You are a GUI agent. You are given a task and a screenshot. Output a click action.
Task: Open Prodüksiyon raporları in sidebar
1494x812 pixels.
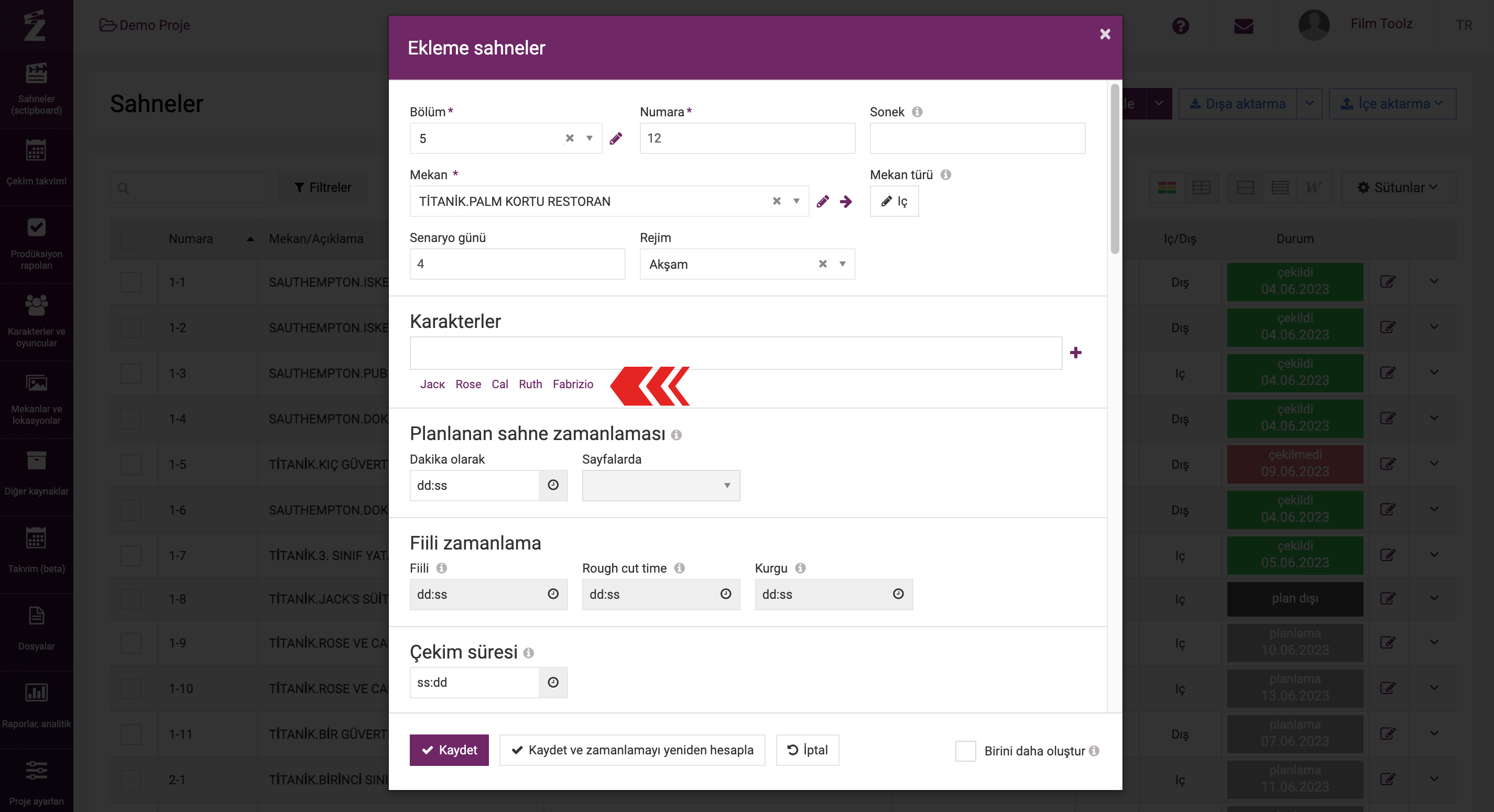point(37,244)
